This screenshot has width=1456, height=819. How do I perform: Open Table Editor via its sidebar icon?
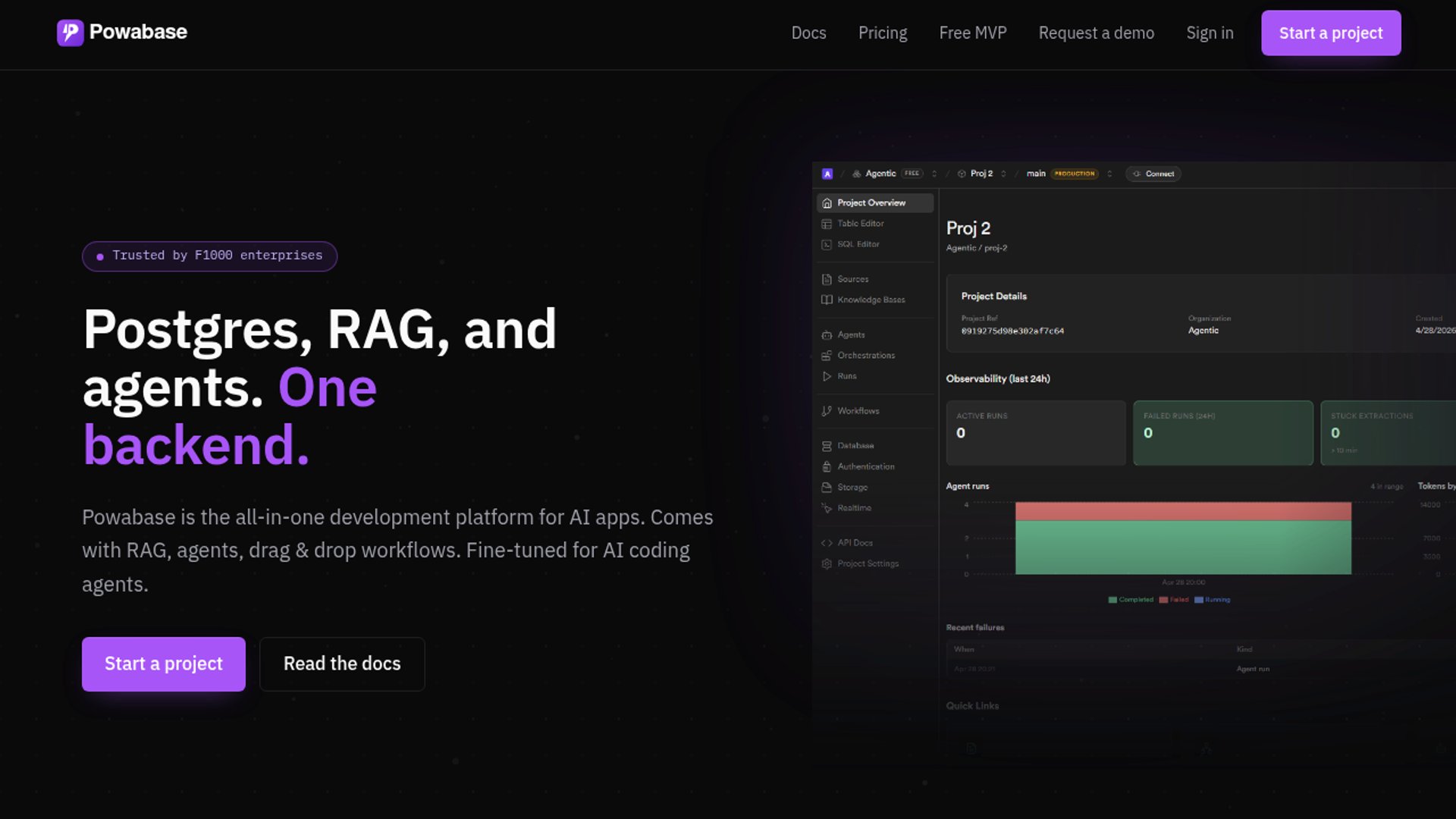click(x=827, y=224)
